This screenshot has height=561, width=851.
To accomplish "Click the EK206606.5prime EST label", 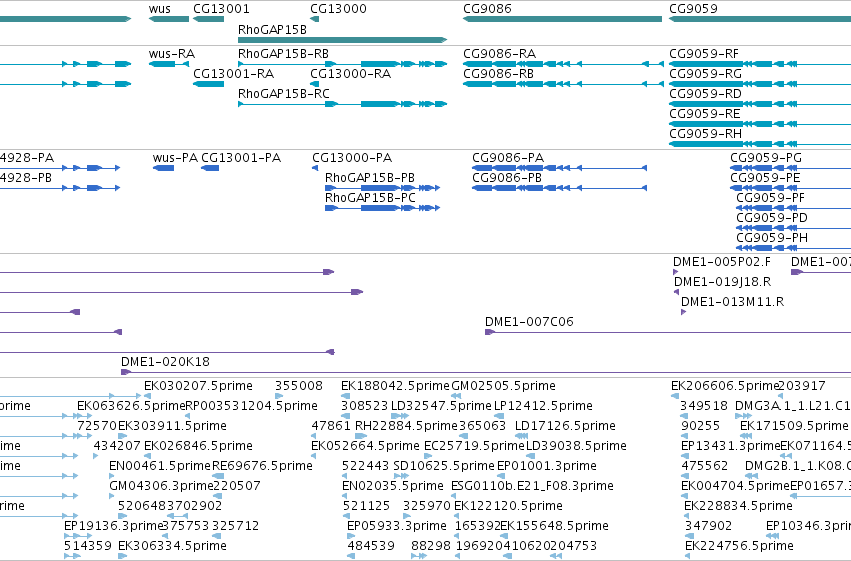I will [725, 386].
